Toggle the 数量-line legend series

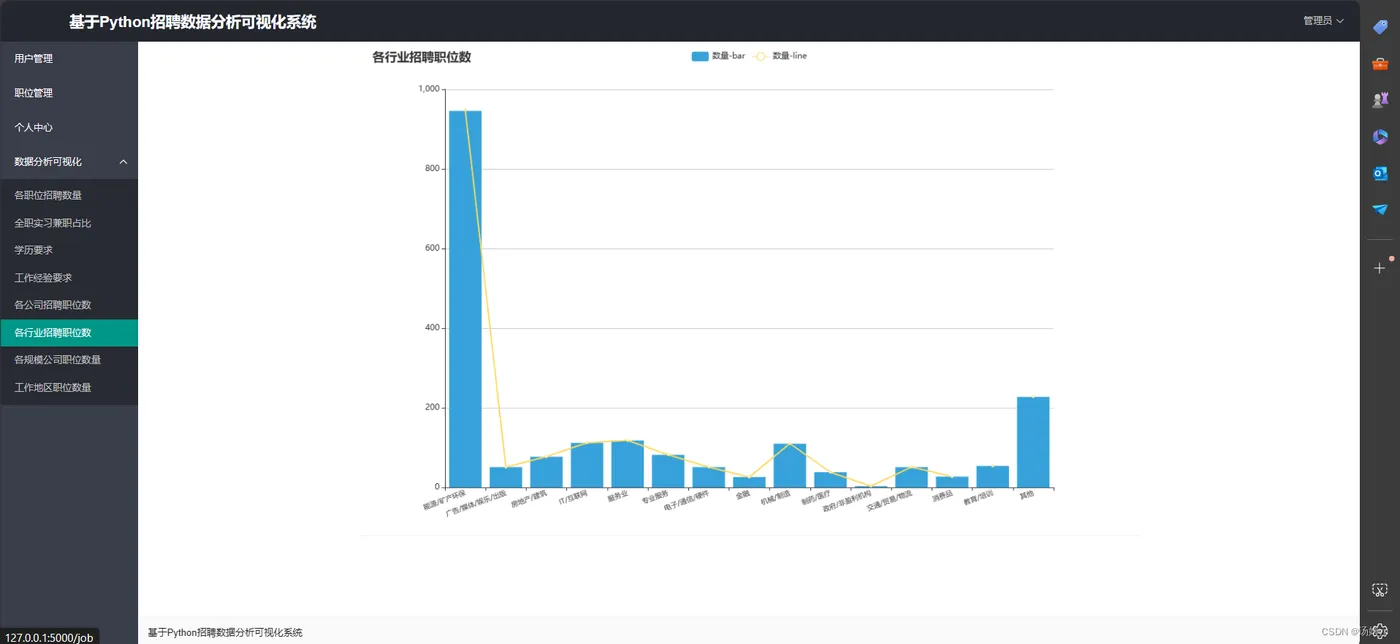(x=779, y=56)
